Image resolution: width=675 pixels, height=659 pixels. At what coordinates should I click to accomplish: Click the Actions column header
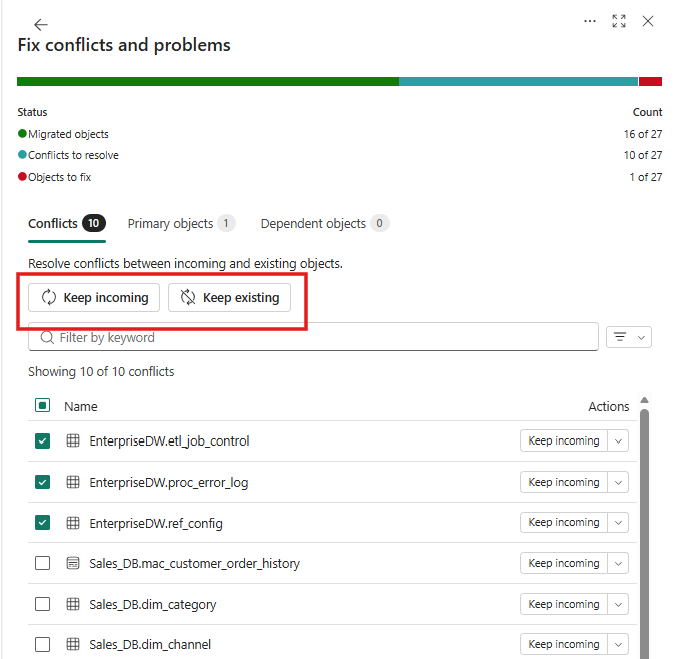(x=609, y=406)
